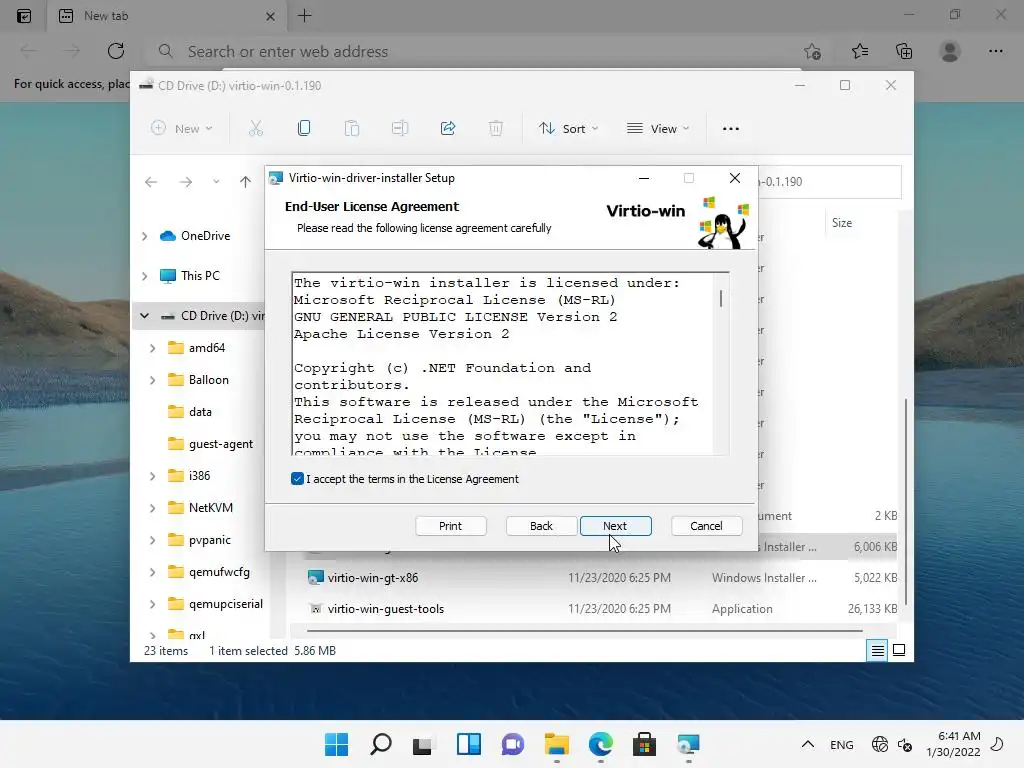Viewport: 1024px width, 768px height.
Task: Add a new tab in Edge
Action: (304, 16)
